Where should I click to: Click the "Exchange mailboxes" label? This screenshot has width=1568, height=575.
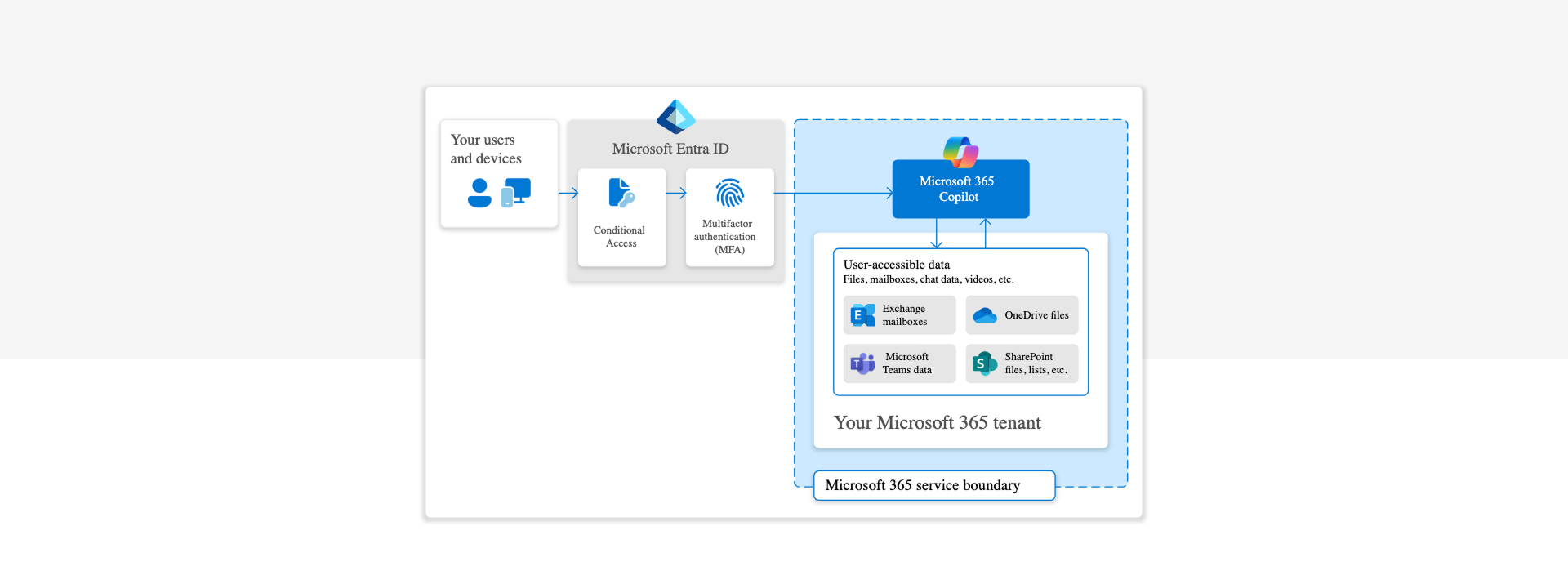pyautogui.click(x=905, y=315)
